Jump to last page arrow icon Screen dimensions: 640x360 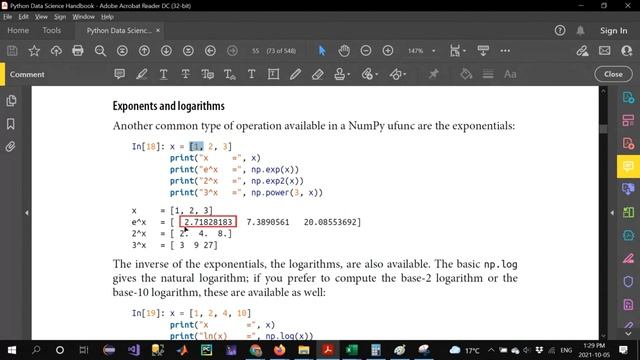(x=188, y=51)
